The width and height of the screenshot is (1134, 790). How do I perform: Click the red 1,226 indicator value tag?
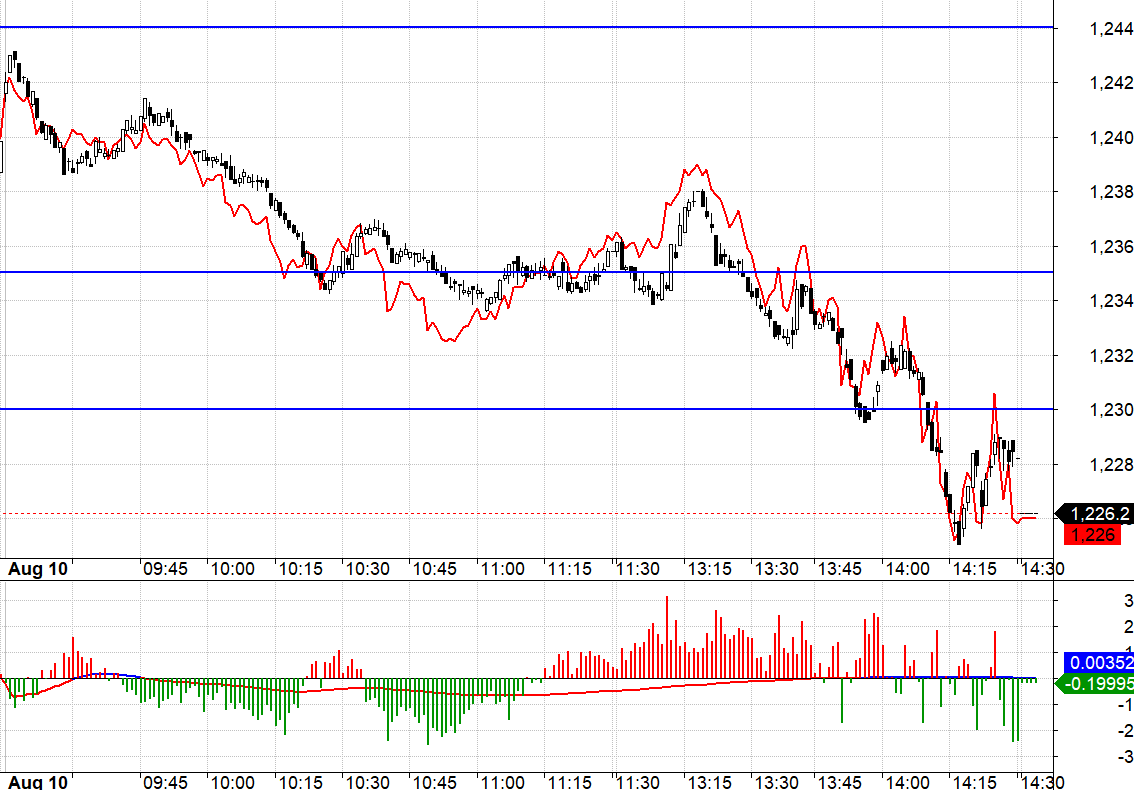coord(1093,535)
